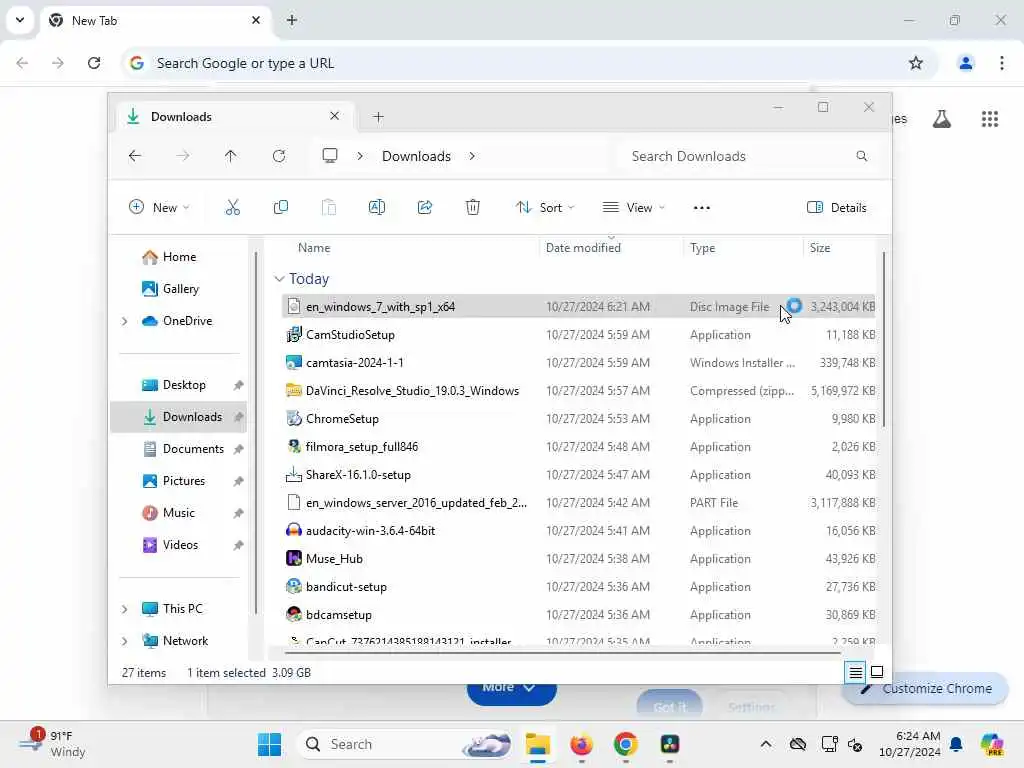Viewport: 1024px width, 768px height.
Task: Refresh the Downloads folder view
Action: coord(279,156)
